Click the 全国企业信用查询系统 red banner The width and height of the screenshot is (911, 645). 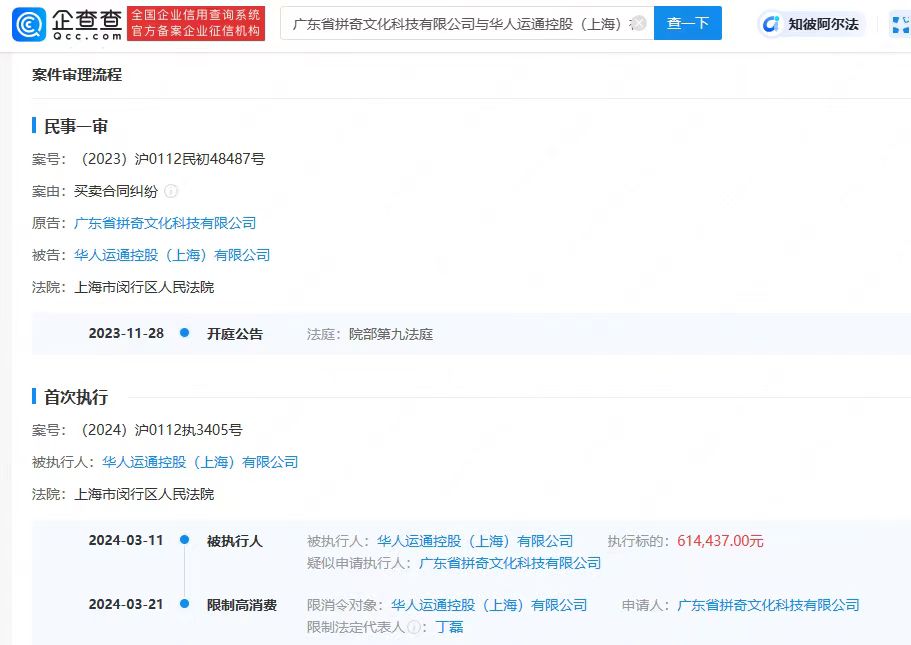pos(196,24)
